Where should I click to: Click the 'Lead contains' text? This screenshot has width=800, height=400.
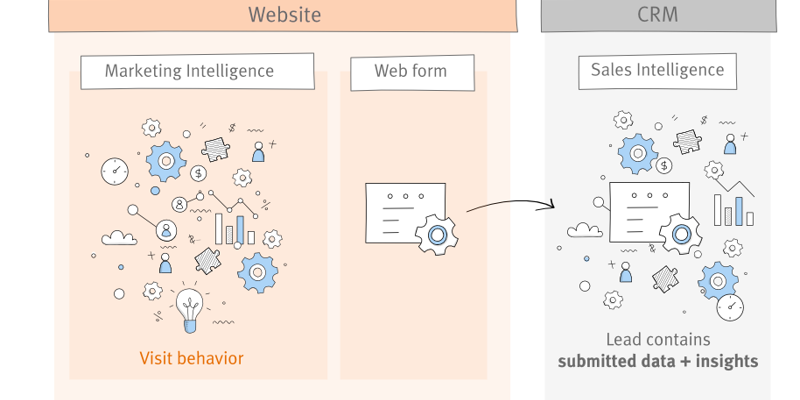coord(658,340)
